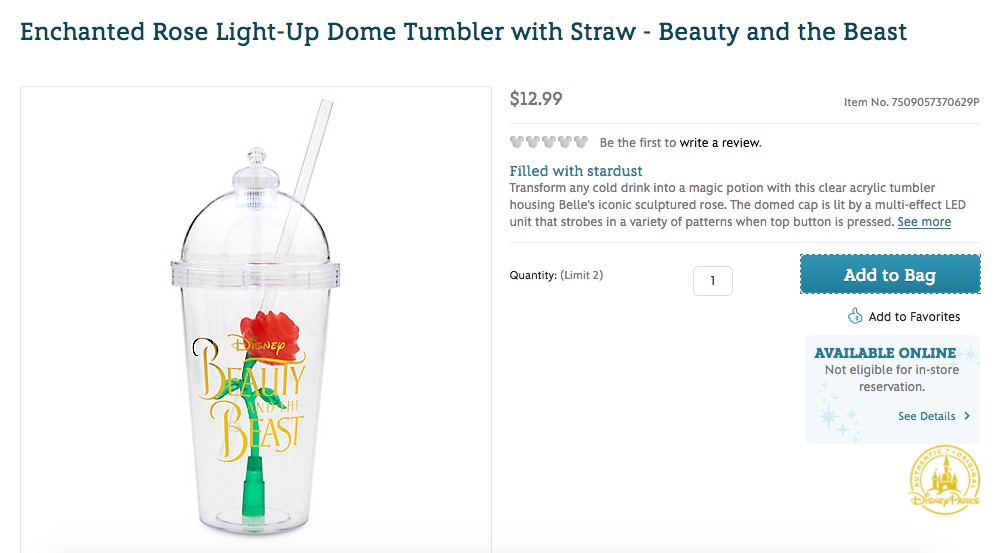This screenshot has height=553, width=1005.
Task: Expand description with See more link
Action: point(924,222)
